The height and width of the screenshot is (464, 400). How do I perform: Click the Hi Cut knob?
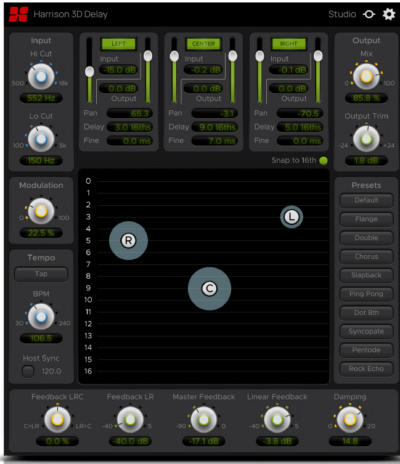click(41, 77)
